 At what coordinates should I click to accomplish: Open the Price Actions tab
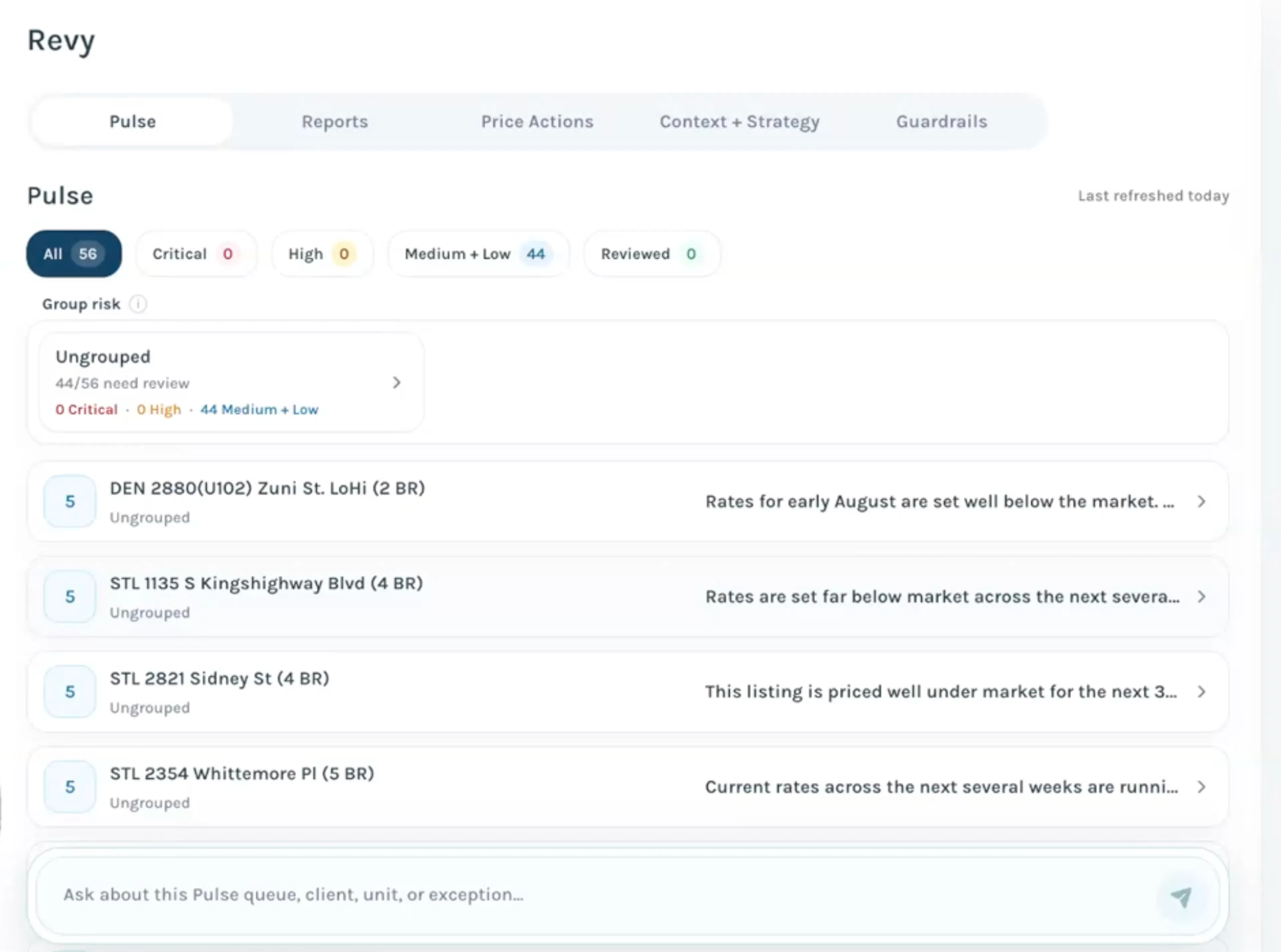click(x=537, y=122)
